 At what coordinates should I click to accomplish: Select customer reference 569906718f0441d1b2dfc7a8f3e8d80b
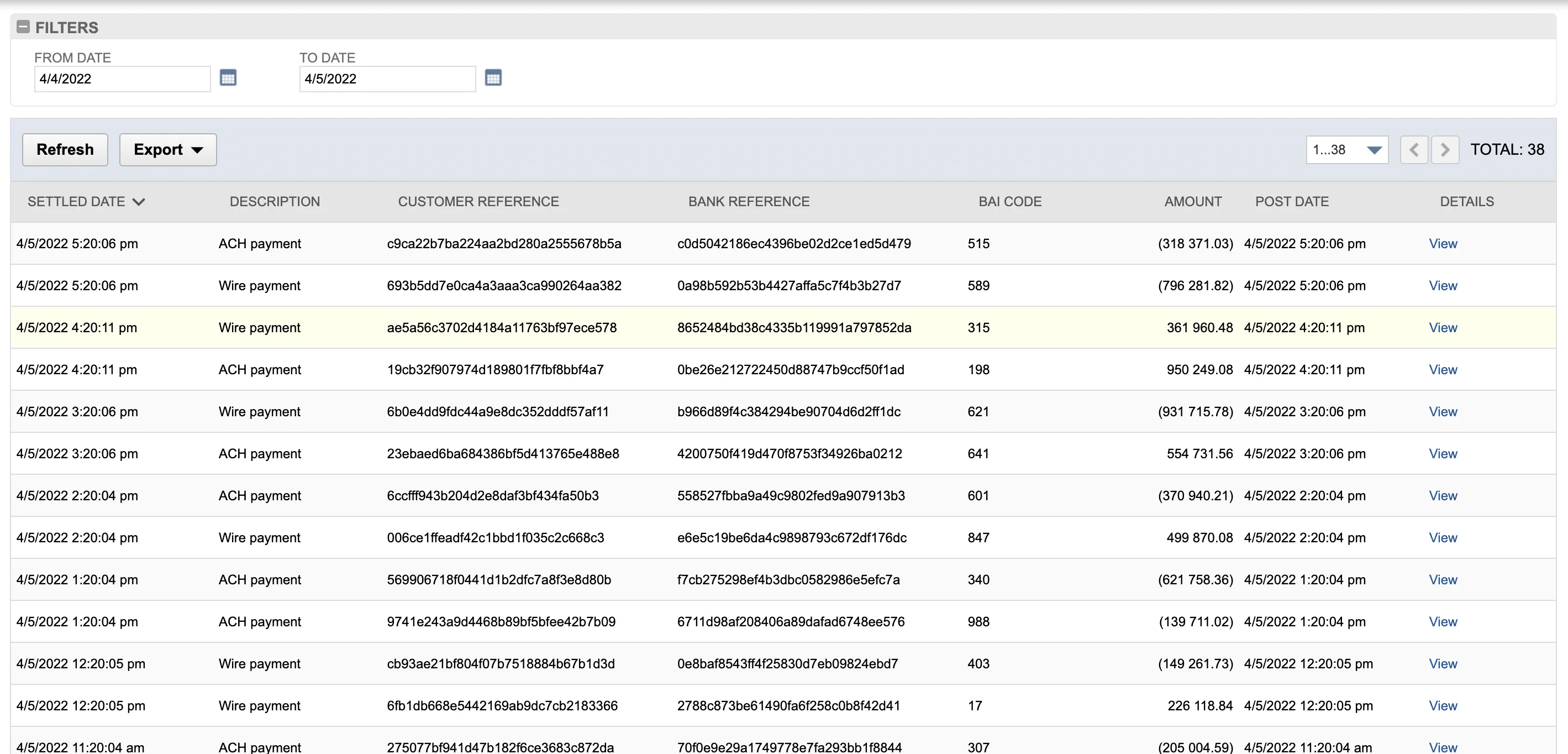[498, 580]
